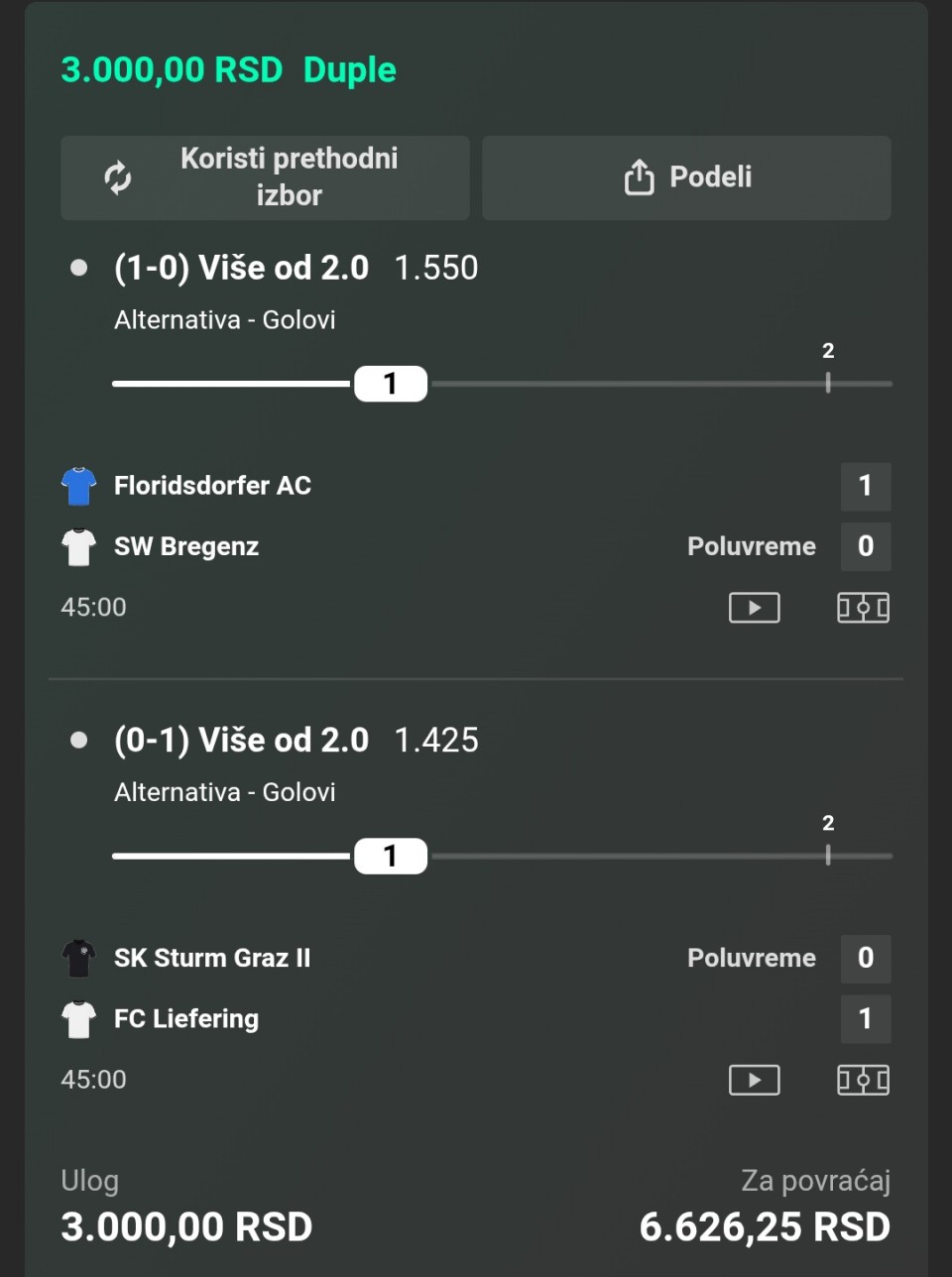Open live stream for Sturm Graz II match

tap(754, 1080)
